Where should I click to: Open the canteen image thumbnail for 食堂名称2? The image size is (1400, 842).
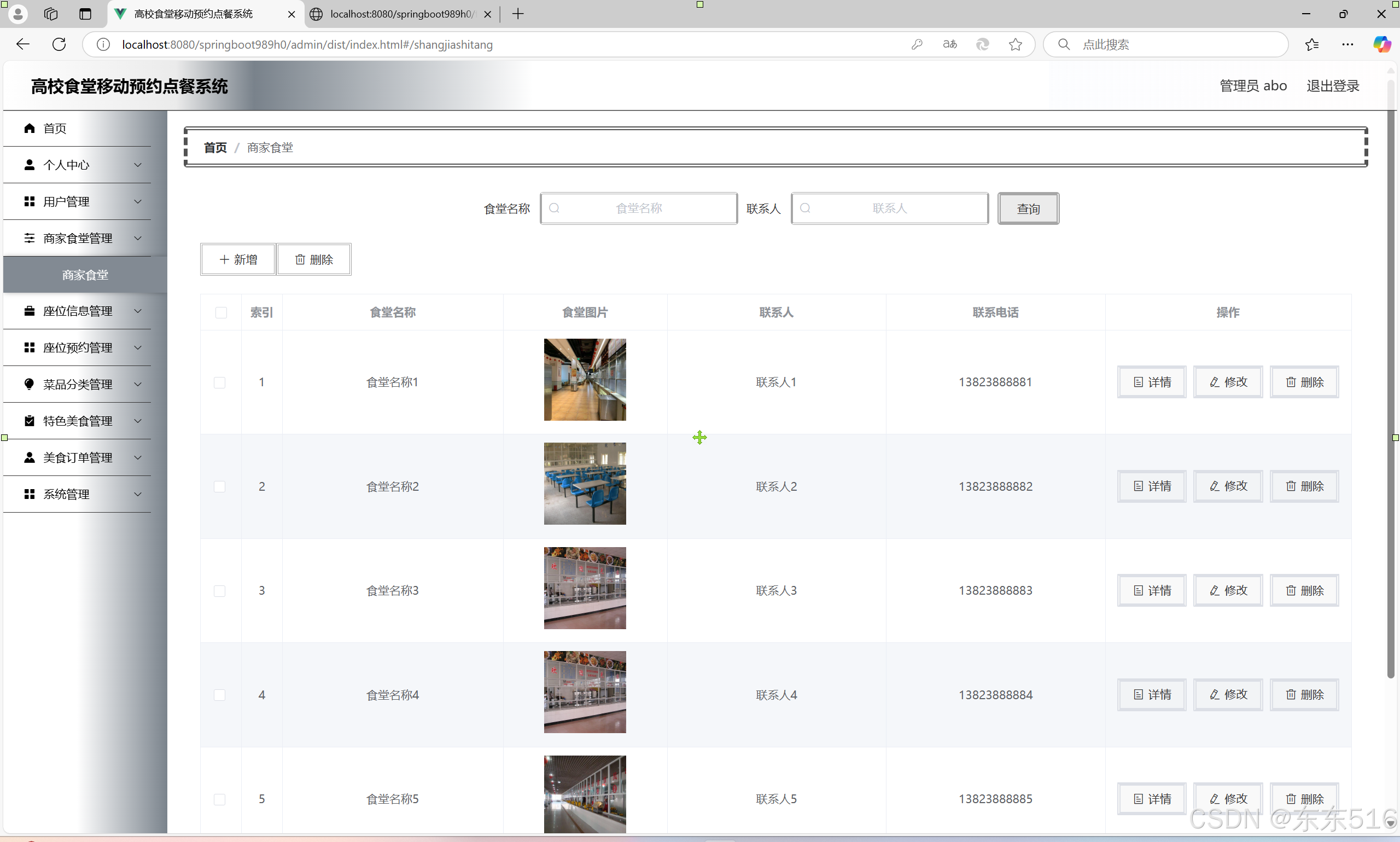585,484
